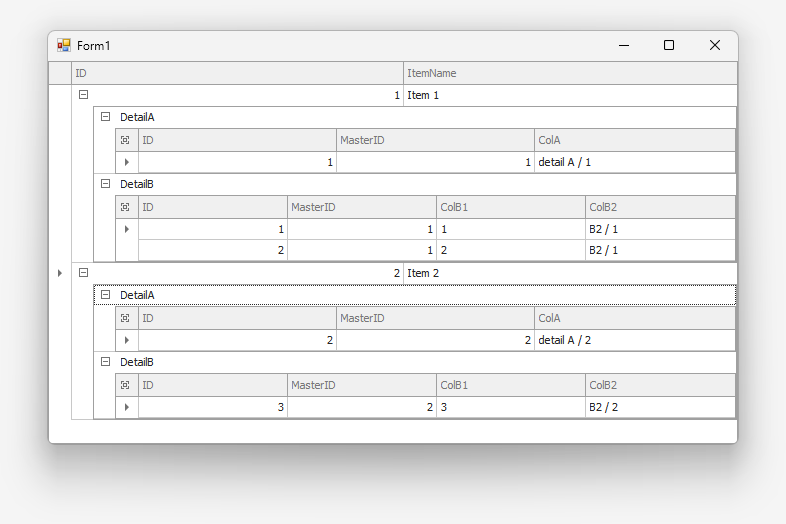Click ColB2 header in Item 1 DetailB

[x=660, y=207]
